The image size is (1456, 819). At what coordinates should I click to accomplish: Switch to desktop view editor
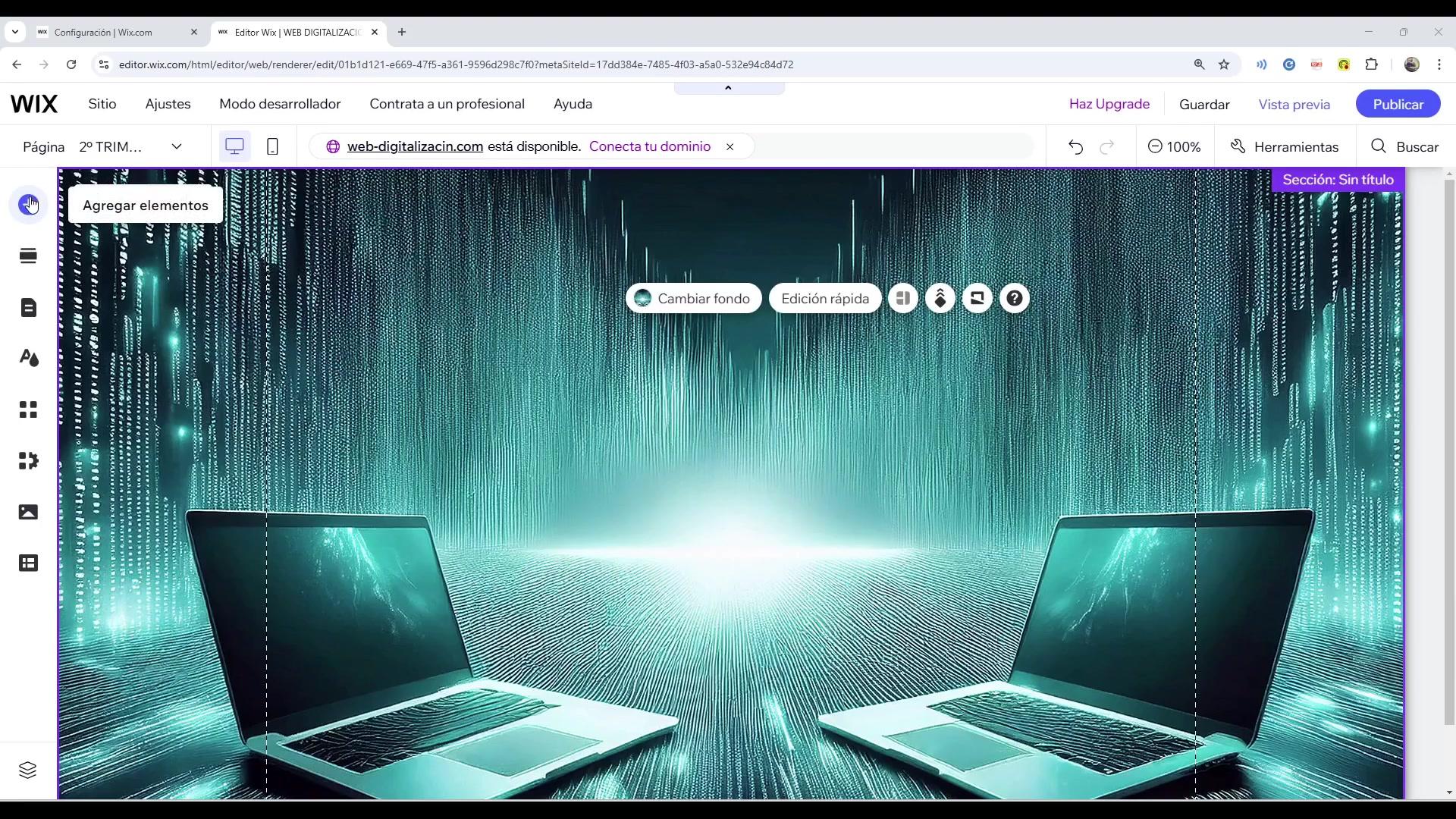click(234, 146)
